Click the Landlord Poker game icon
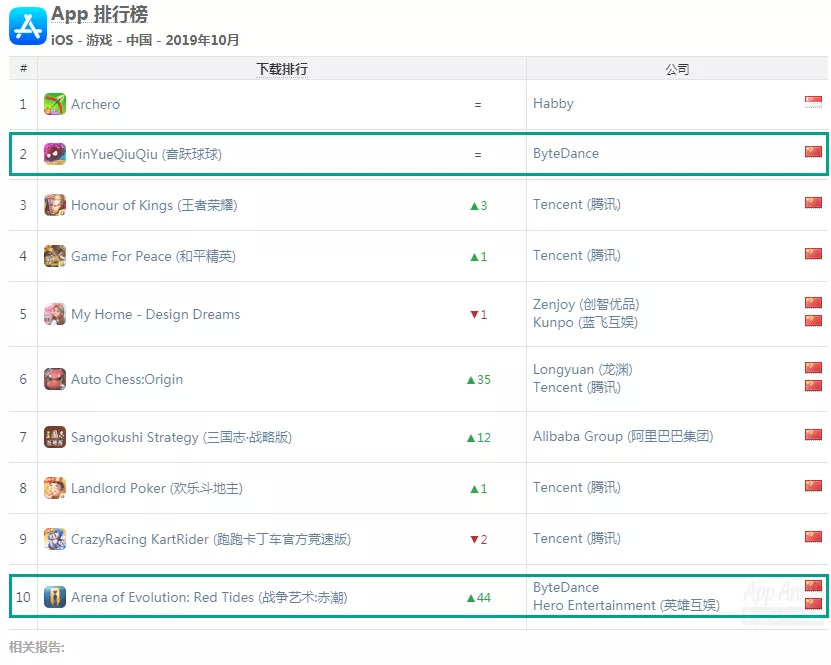831x665 pixels. click(x=55, y=488)
